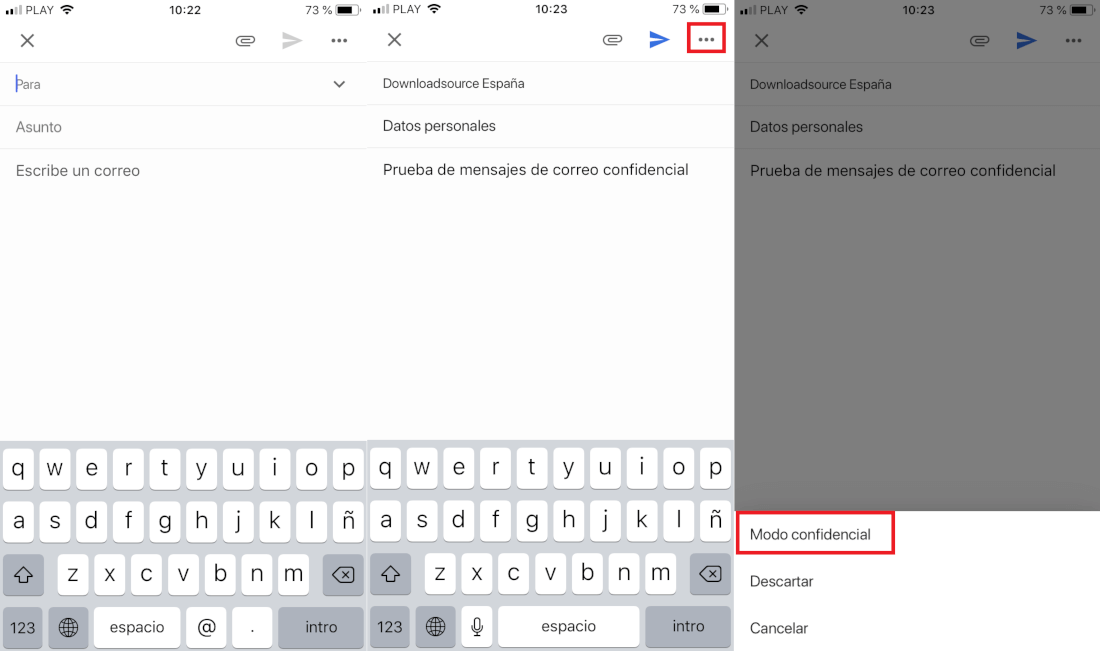This screenshot has height=651, width=1100.
Task: Tap the 123 key on middle keyboard
Action: (389, 626)
